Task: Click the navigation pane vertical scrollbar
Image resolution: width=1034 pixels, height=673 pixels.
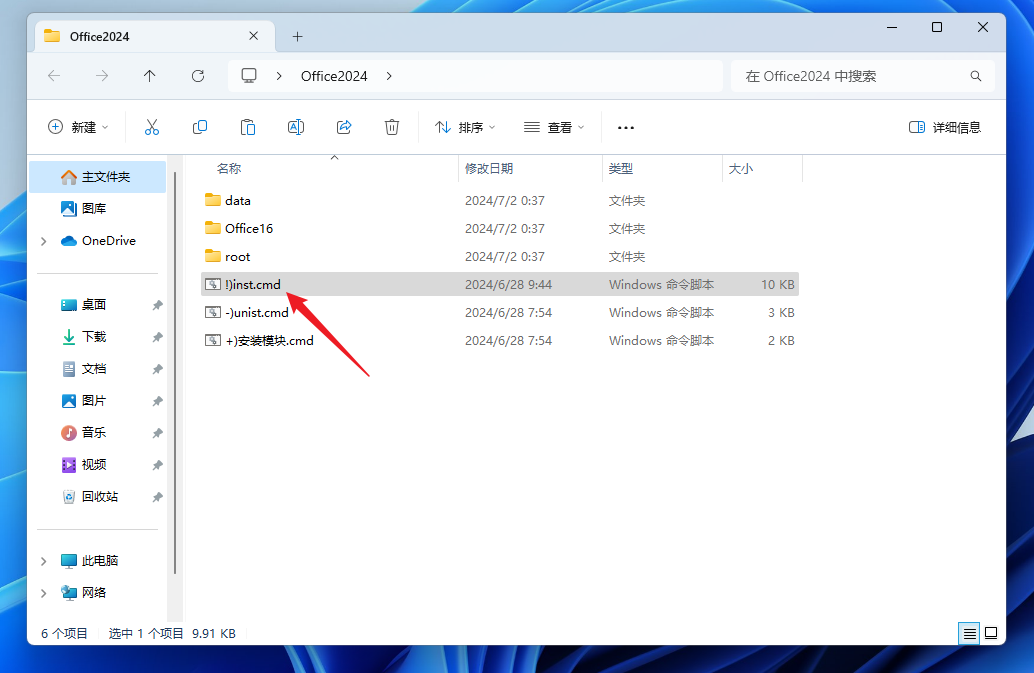Action: [x=175, y=372]
